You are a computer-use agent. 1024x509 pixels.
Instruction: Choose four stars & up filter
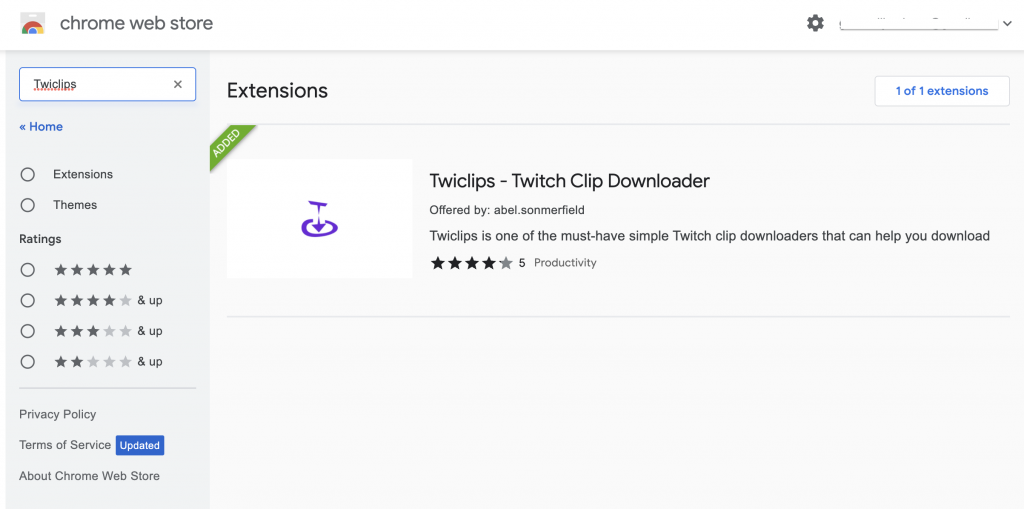27,301
